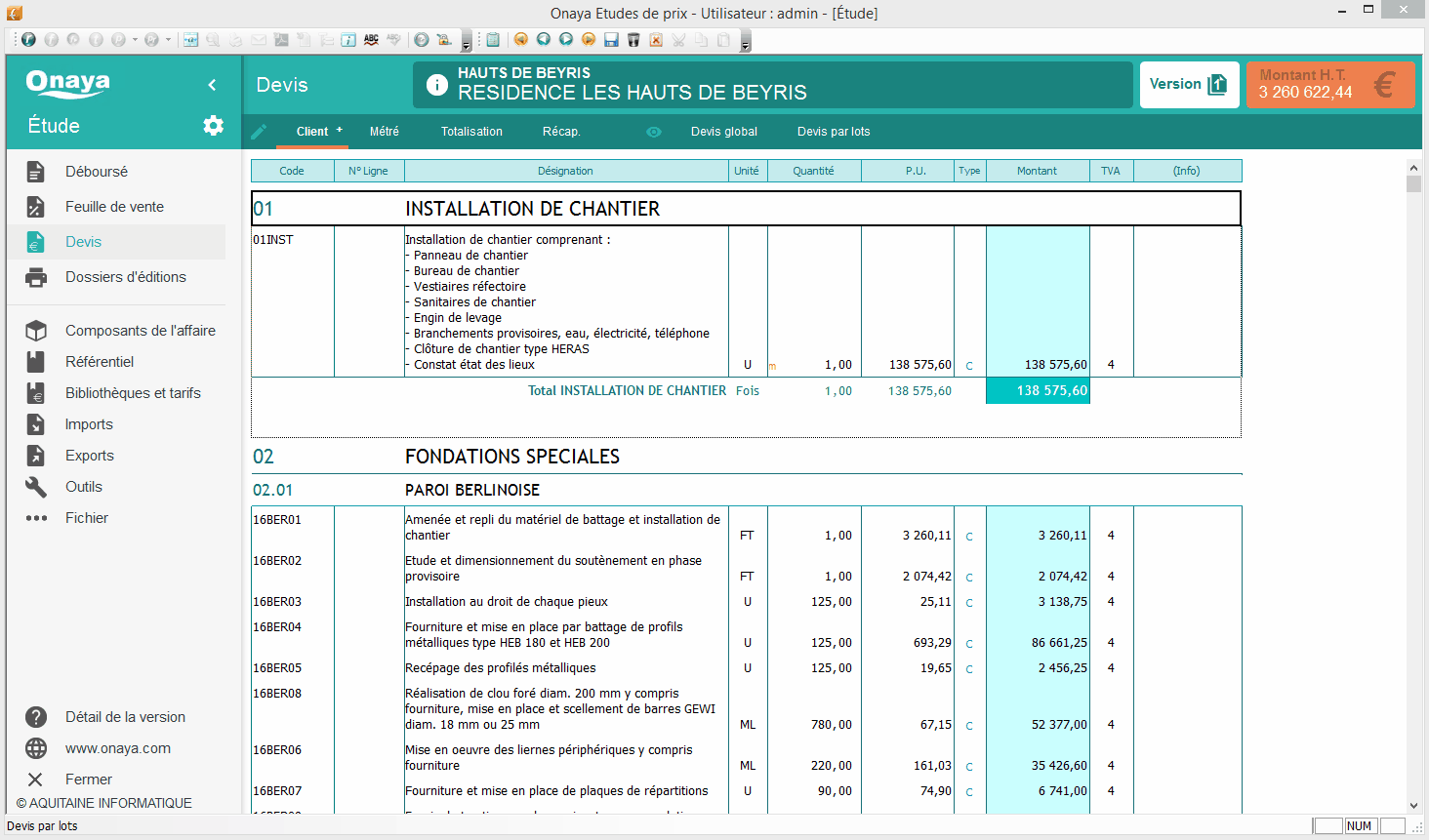Click the Dossiers d'éditions printer entry
This screenshot has width=1429, height=840.
125,277
